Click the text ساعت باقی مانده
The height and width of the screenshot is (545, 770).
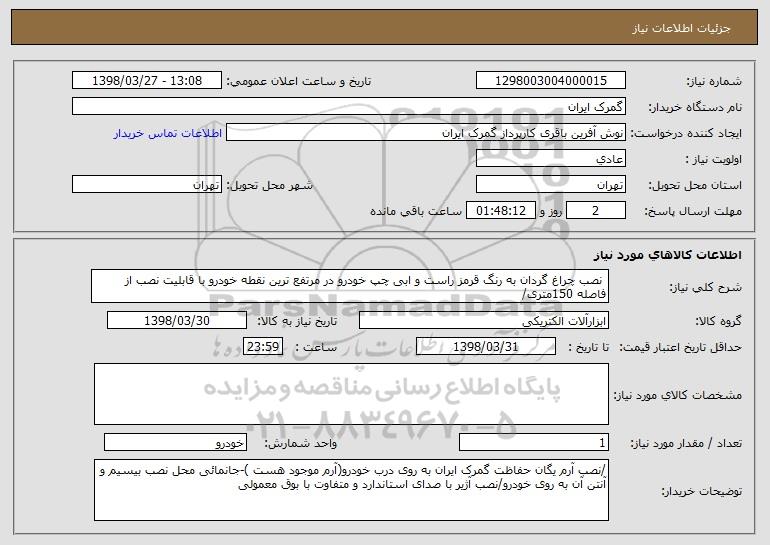click(416, 211)
